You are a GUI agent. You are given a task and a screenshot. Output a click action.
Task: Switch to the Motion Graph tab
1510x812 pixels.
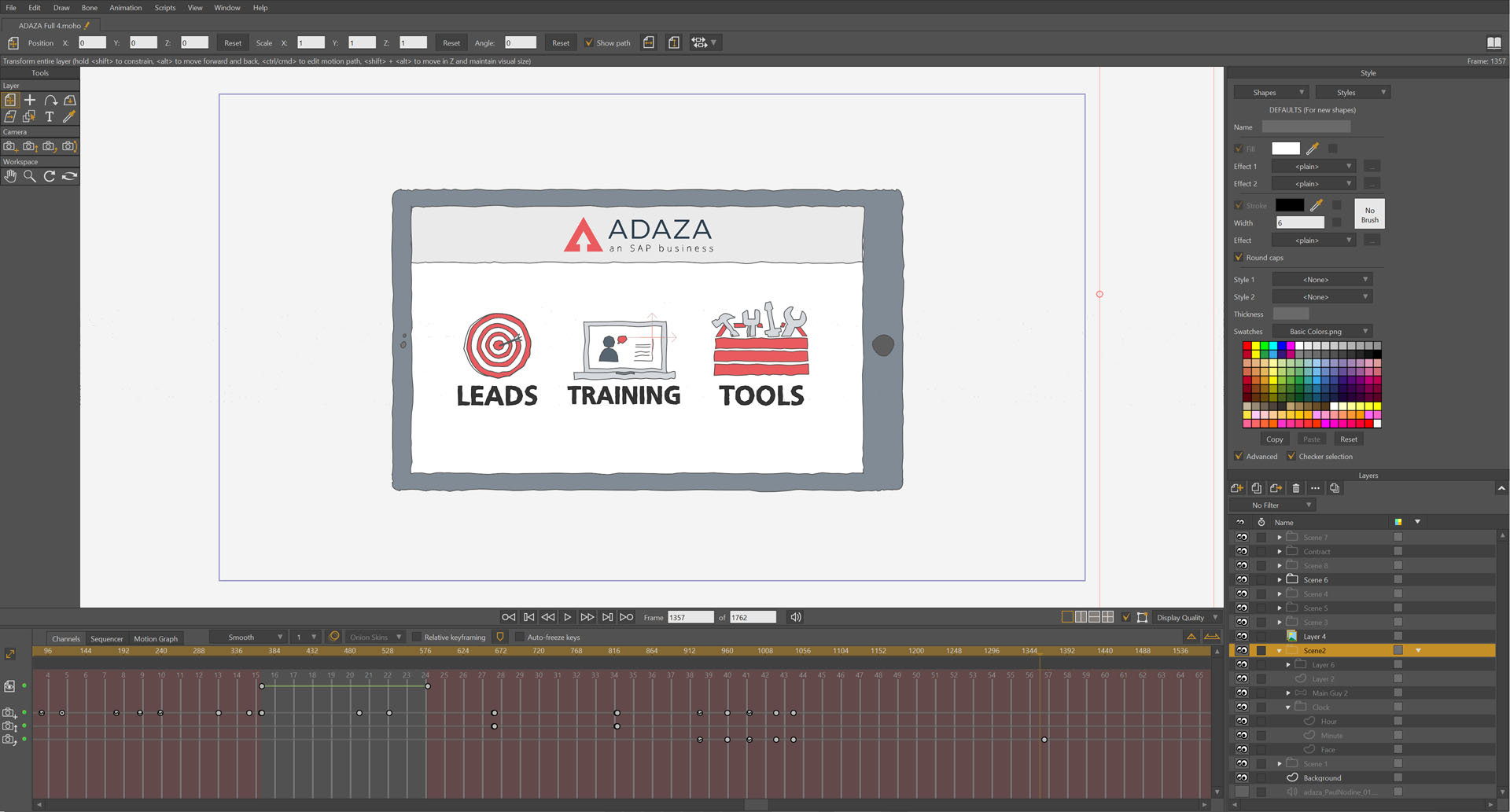156,638
